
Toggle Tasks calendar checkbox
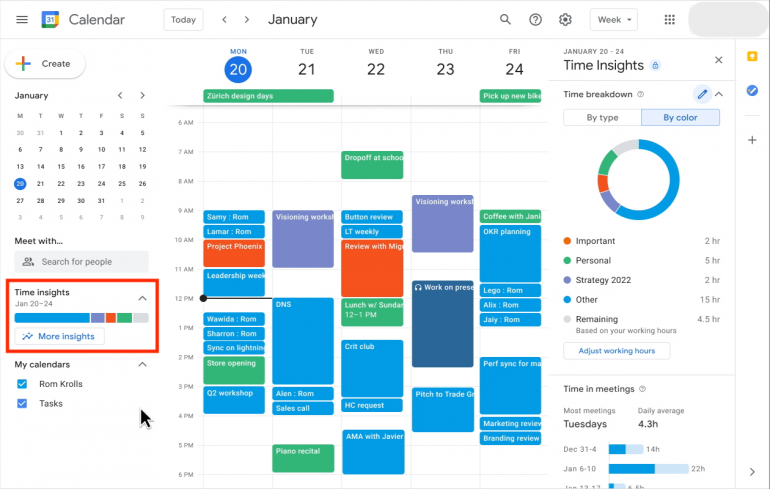(22, 404)
